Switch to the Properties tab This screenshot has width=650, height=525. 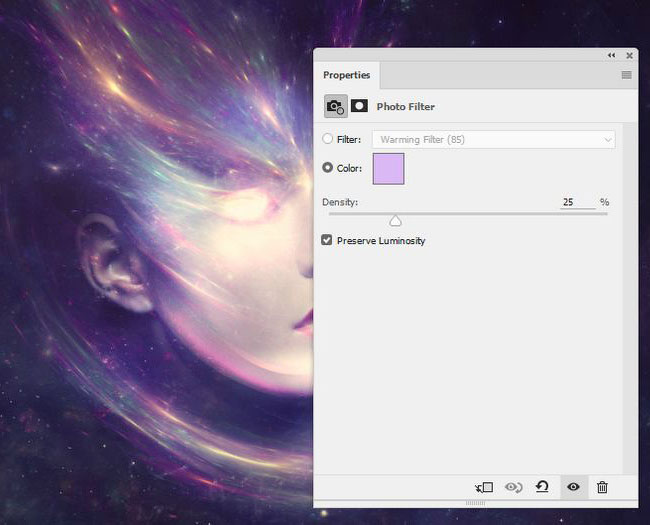(347, 75)
